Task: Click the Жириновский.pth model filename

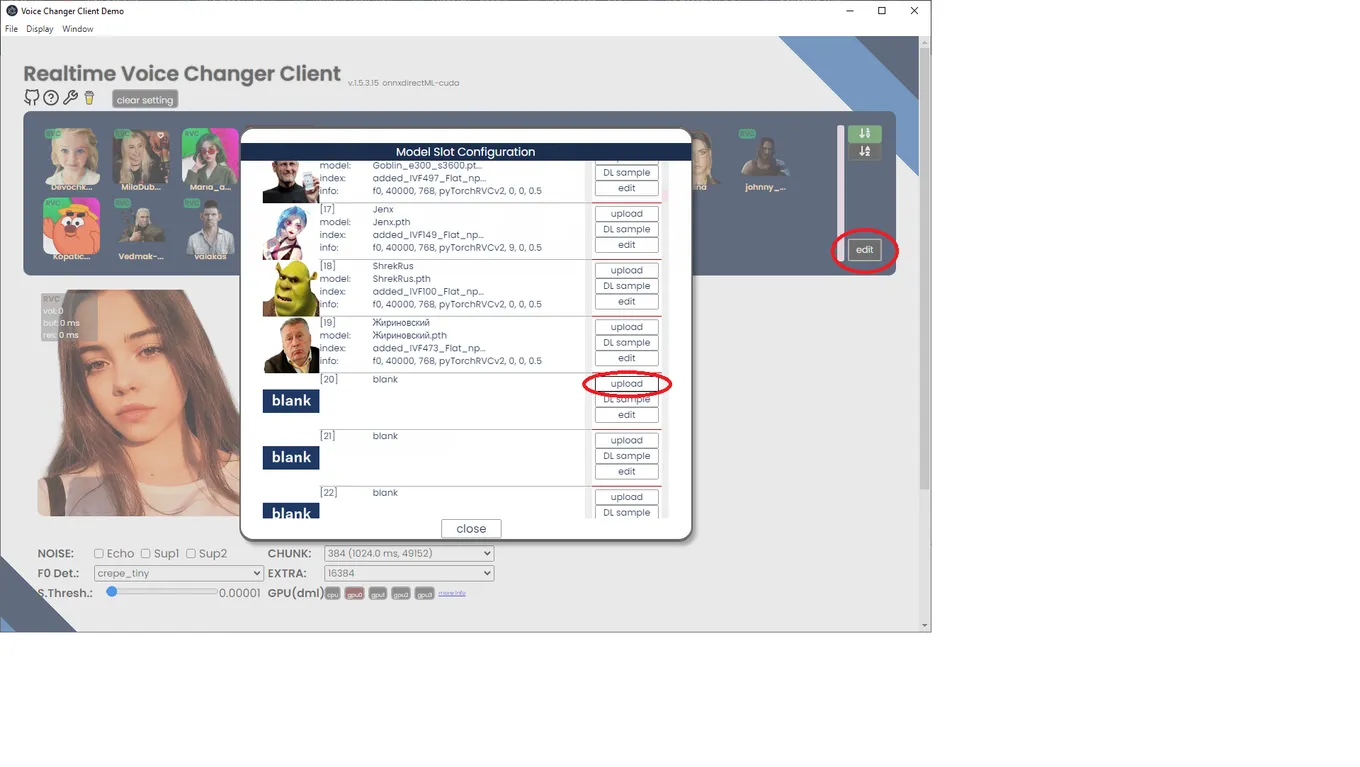Action: tap(409, 336)
